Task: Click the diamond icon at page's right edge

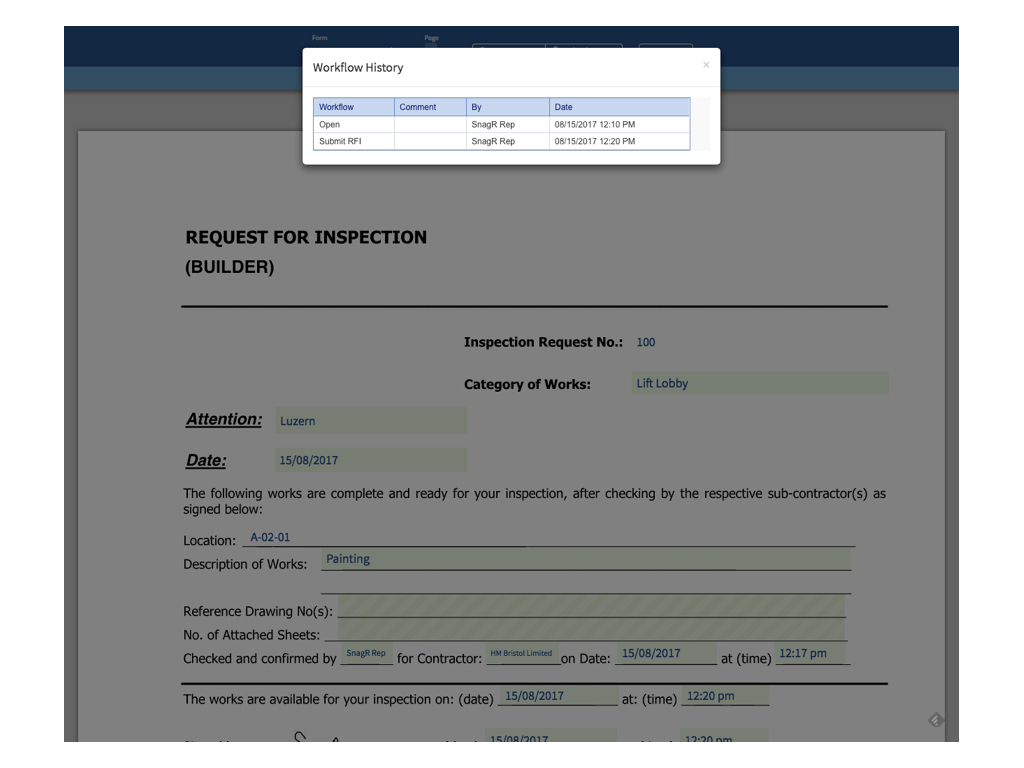Action: 936,720
